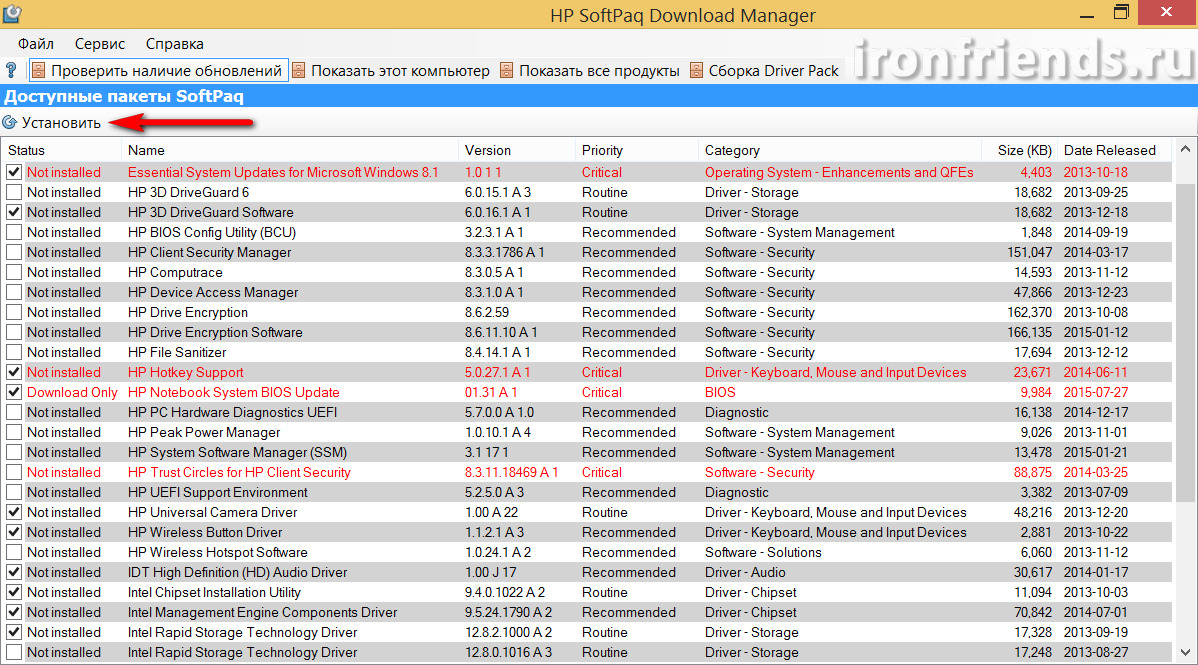This screenshot has width=1198, height=665.
Task: Uncheck the IDT High Definition Audio Driver checkbox
Action: (x=14, y=572)
